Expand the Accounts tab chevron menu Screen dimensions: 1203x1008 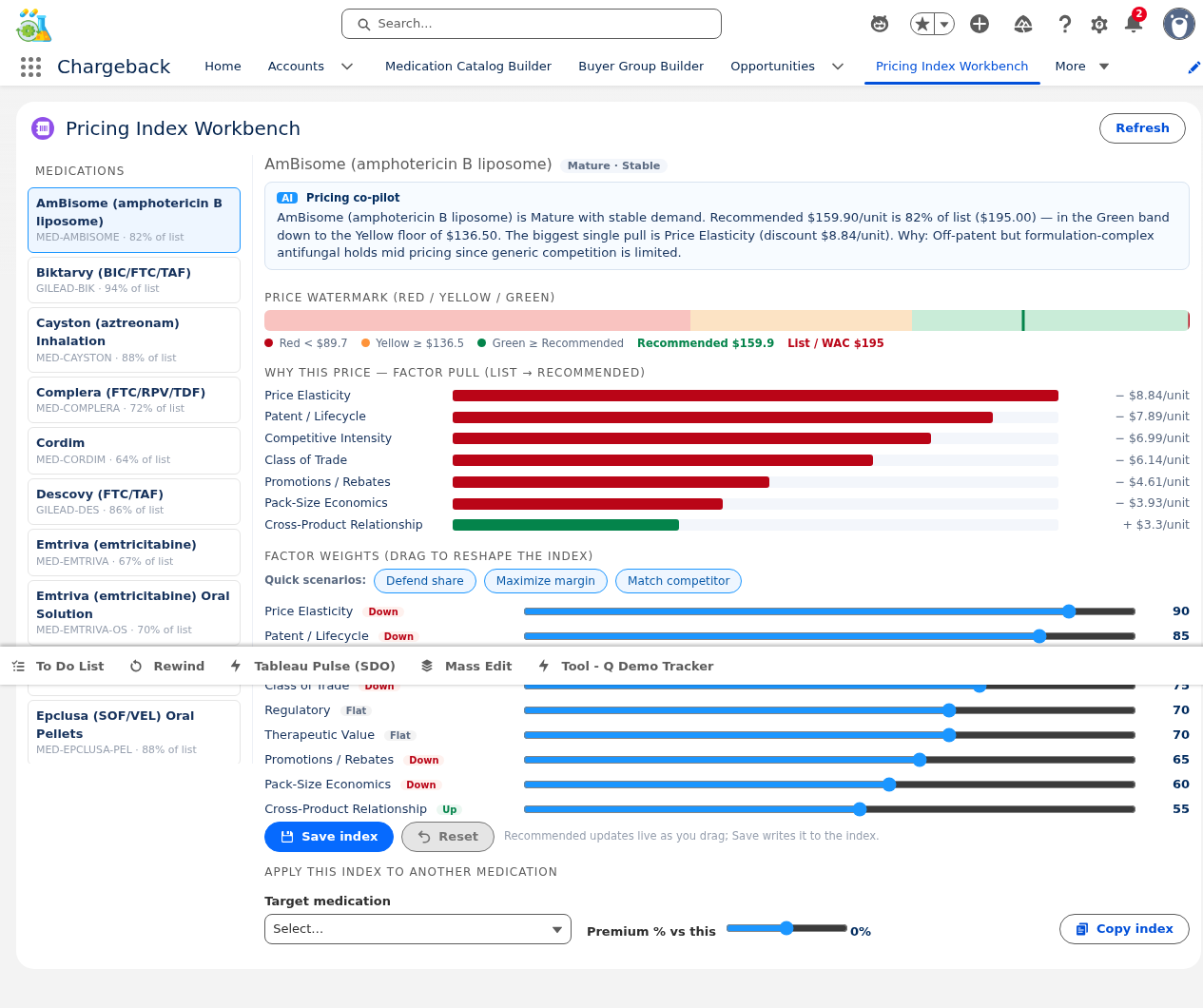(347, 67)
